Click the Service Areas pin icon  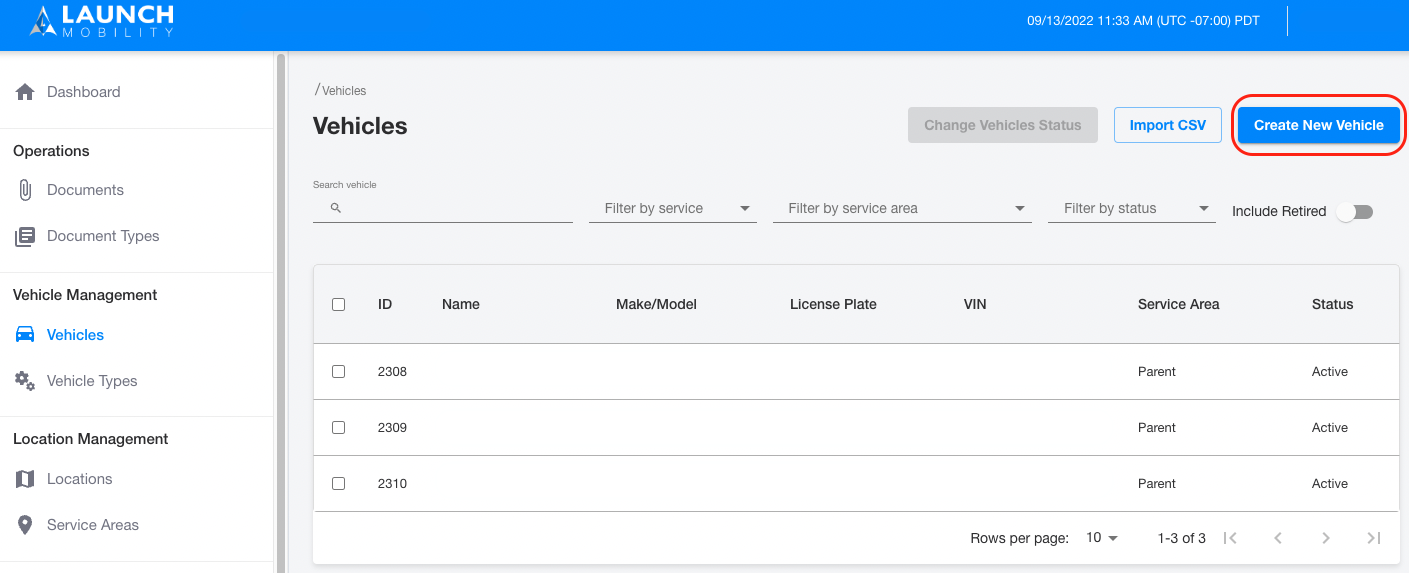(25, 525)
